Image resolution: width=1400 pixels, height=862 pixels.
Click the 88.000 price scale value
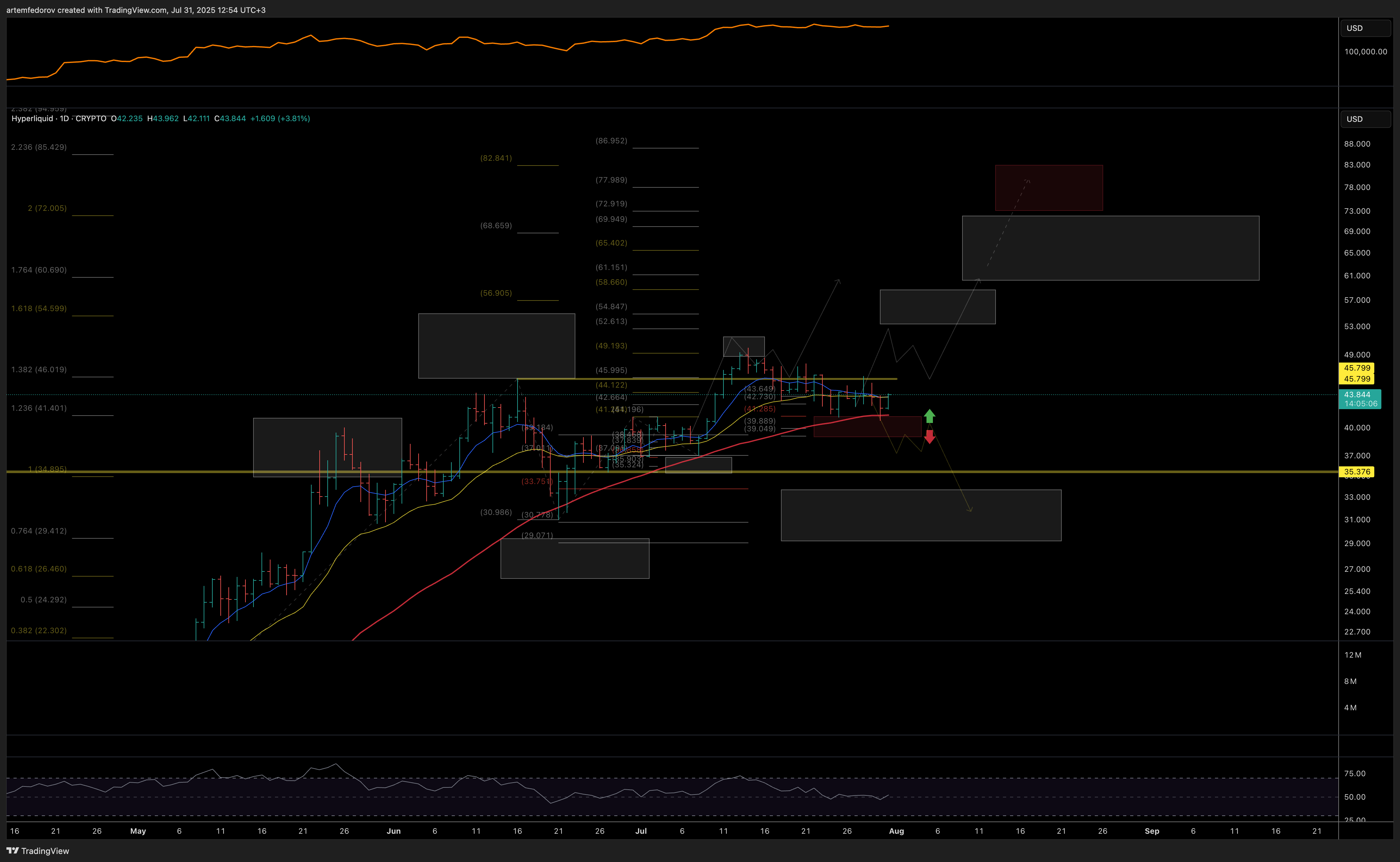click(x=1357, y=144)
